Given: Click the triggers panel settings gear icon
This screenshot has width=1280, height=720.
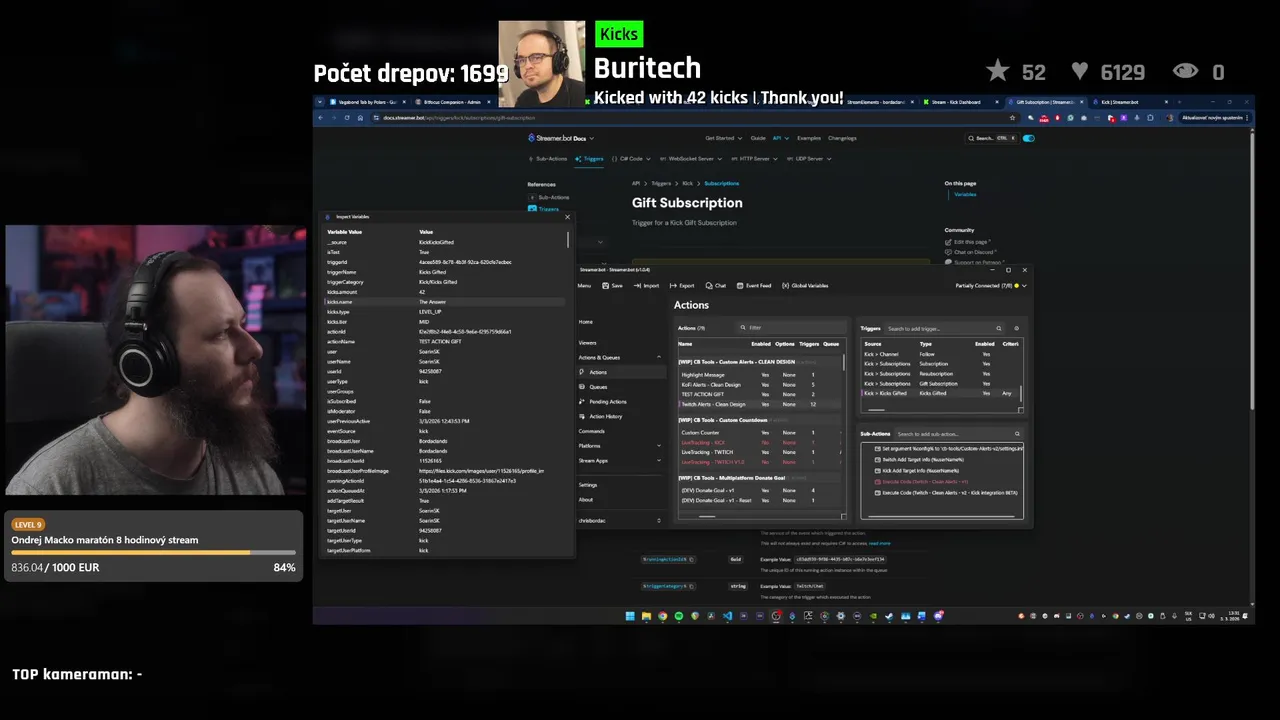Looking at the screenshot, I should (x=1016, y=328).
